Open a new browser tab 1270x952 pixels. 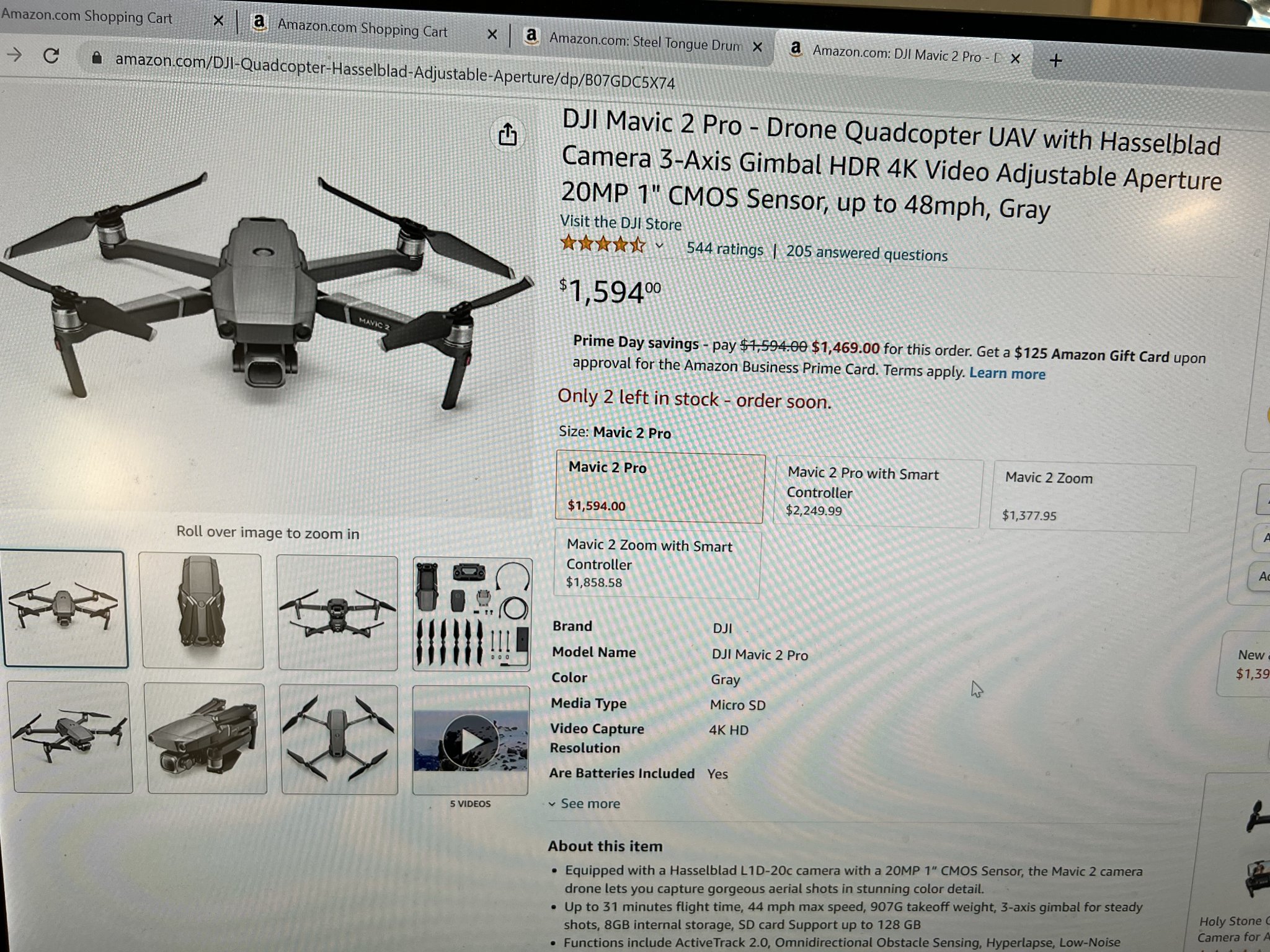[1055, 61]
